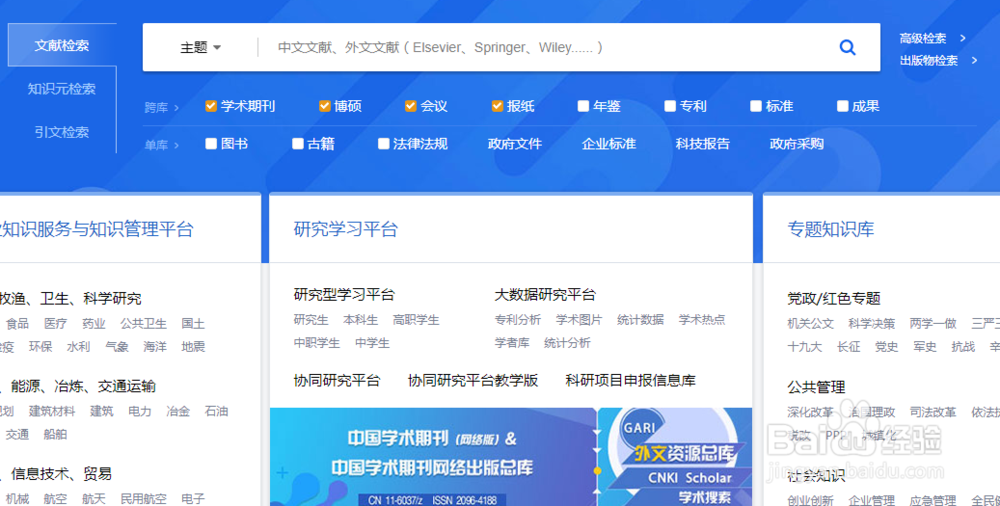Image resolution: width=1000 pixels, height=506 pixels.
Task: Check the 成果 checkbox
Action: [x=842, y=106]
